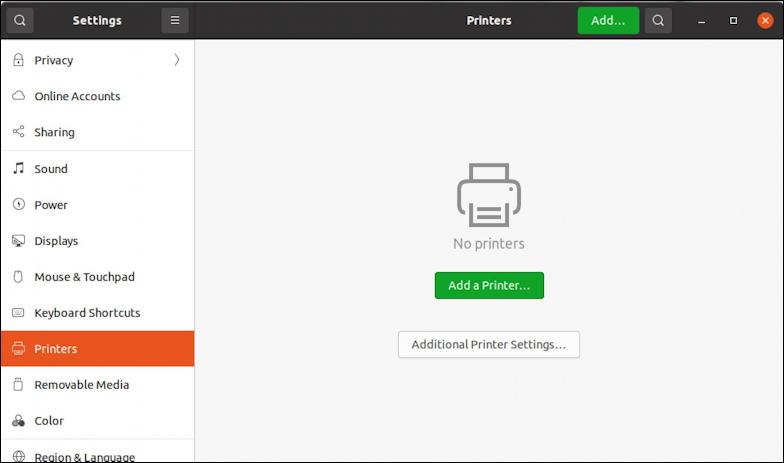Open Removable Media label

[82, 385]
